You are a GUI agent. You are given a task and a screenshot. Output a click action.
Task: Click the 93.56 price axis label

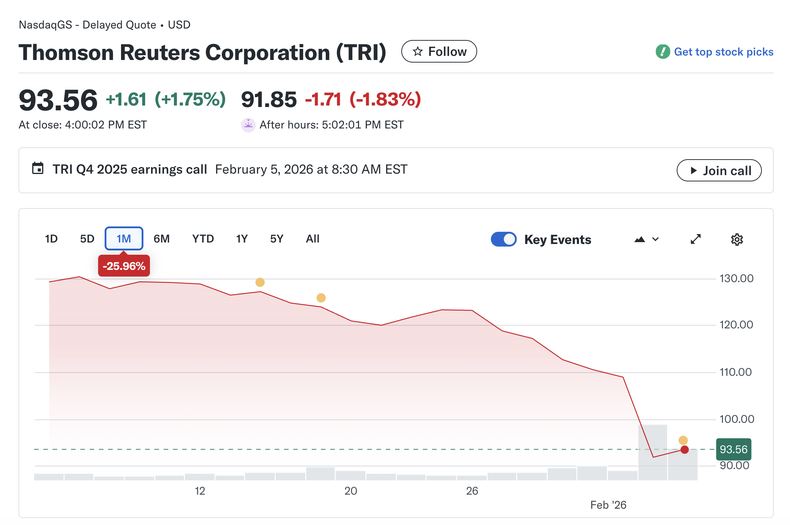(x=733, y=449)
